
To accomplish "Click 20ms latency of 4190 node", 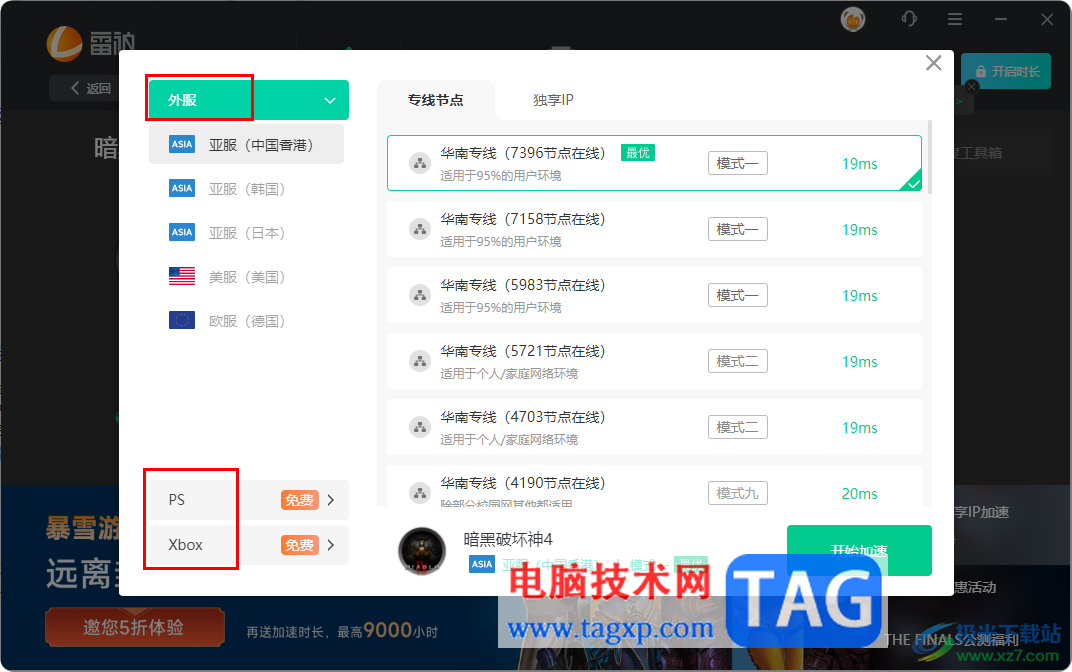I will pyautogui.click(x=859, y=494).
